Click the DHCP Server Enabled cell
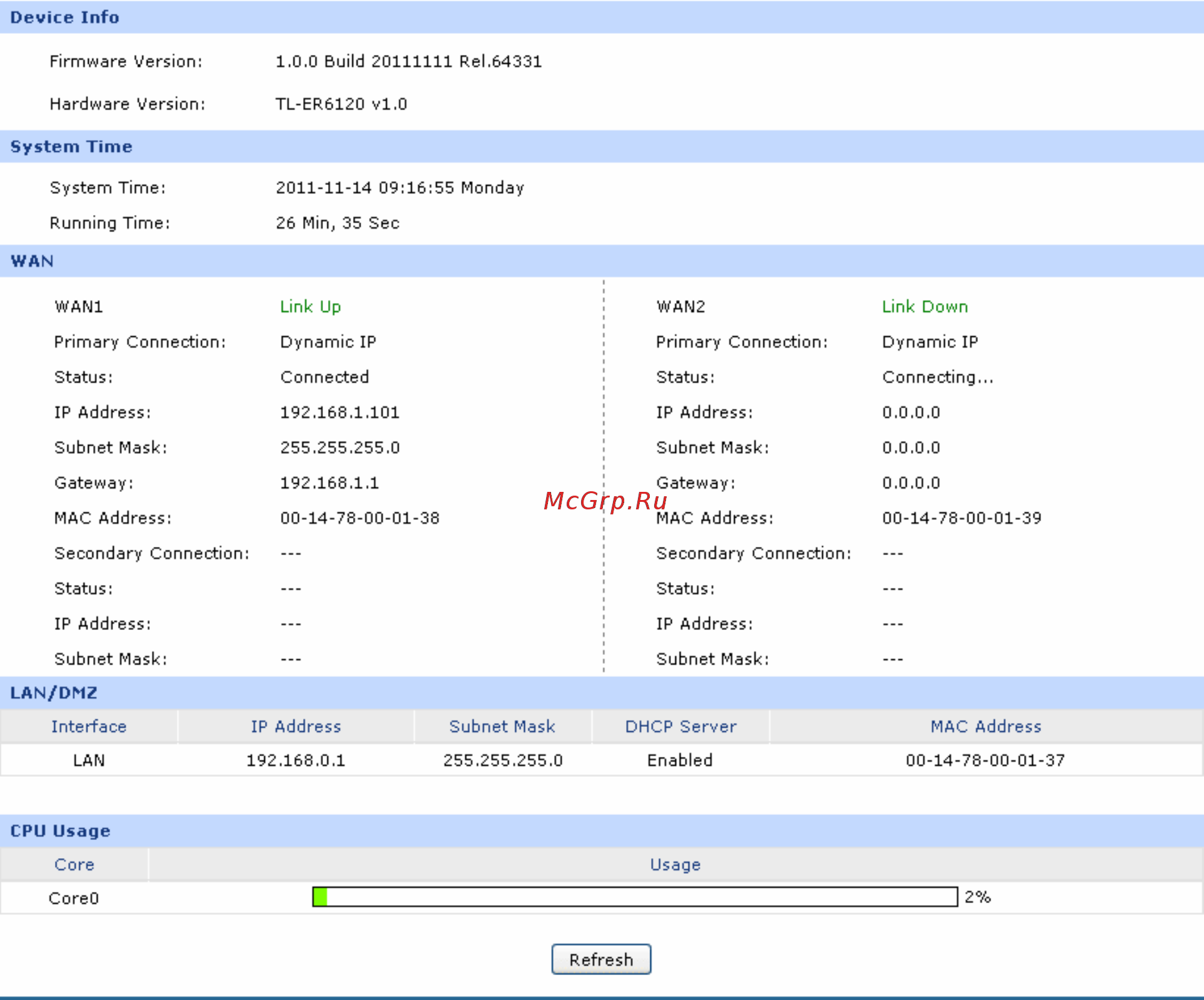The width and height of the screenshot is (1204, 1000). 680,760
